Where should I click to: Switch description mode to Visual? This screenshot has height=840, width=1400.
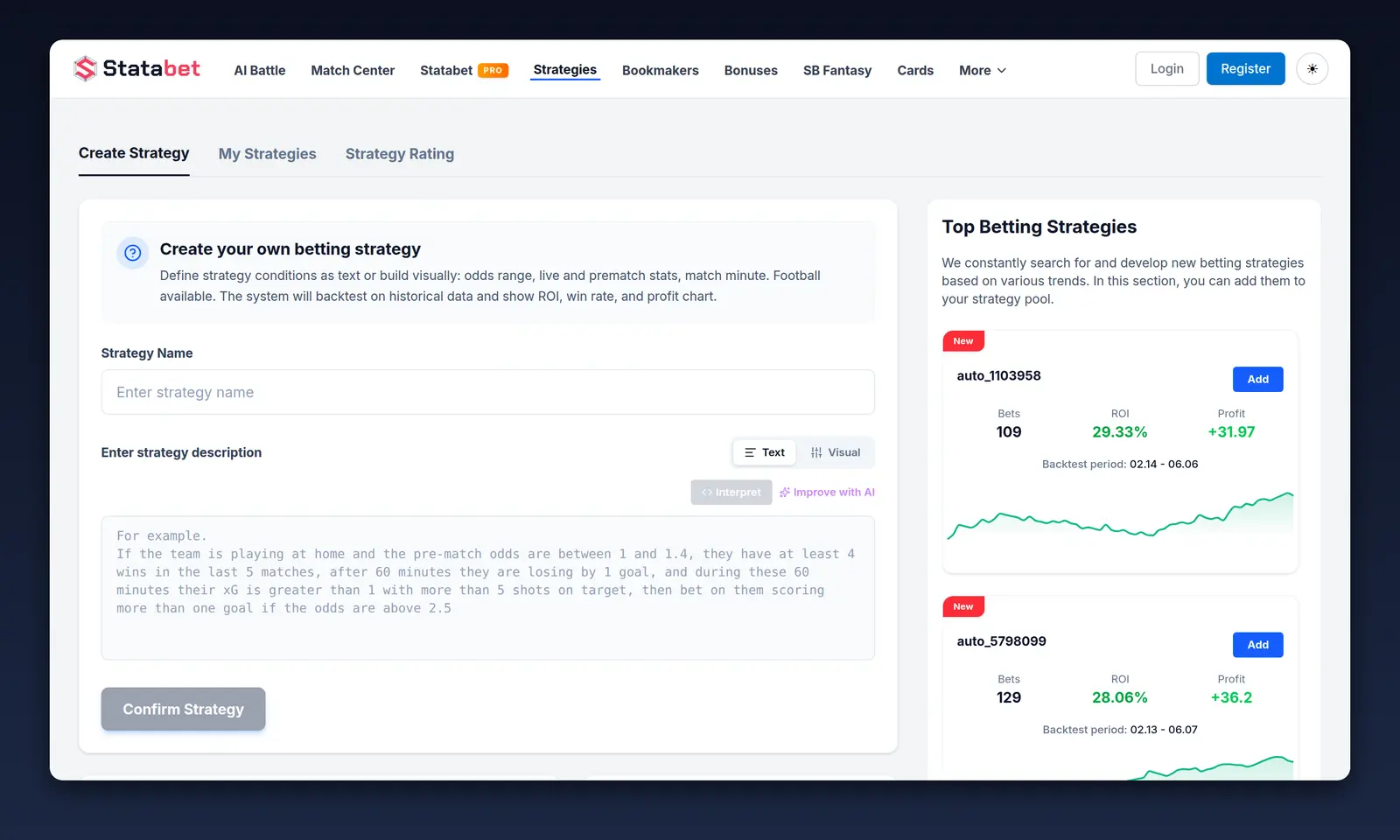[836, 452]
